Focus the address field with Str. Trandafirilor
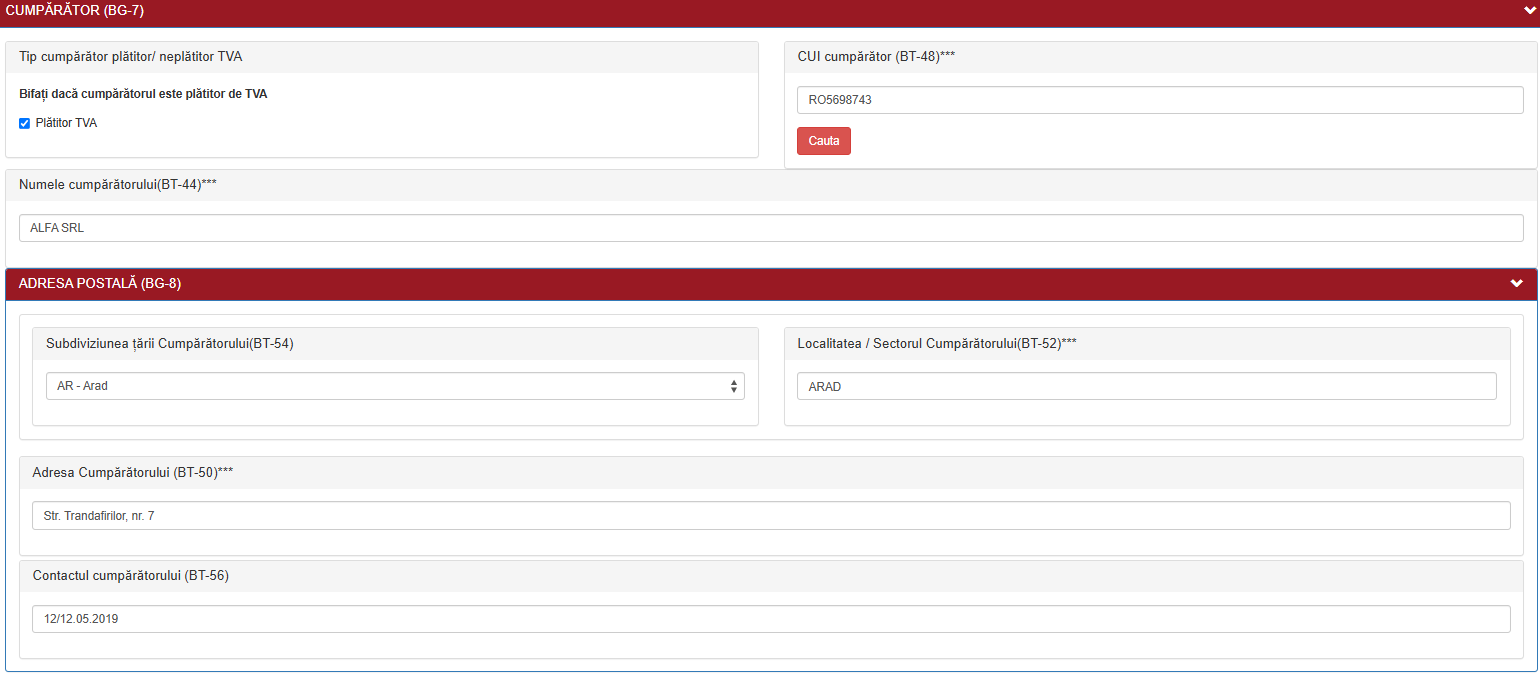This screenshot has width=1540, height=677. [x=770, y=516]
